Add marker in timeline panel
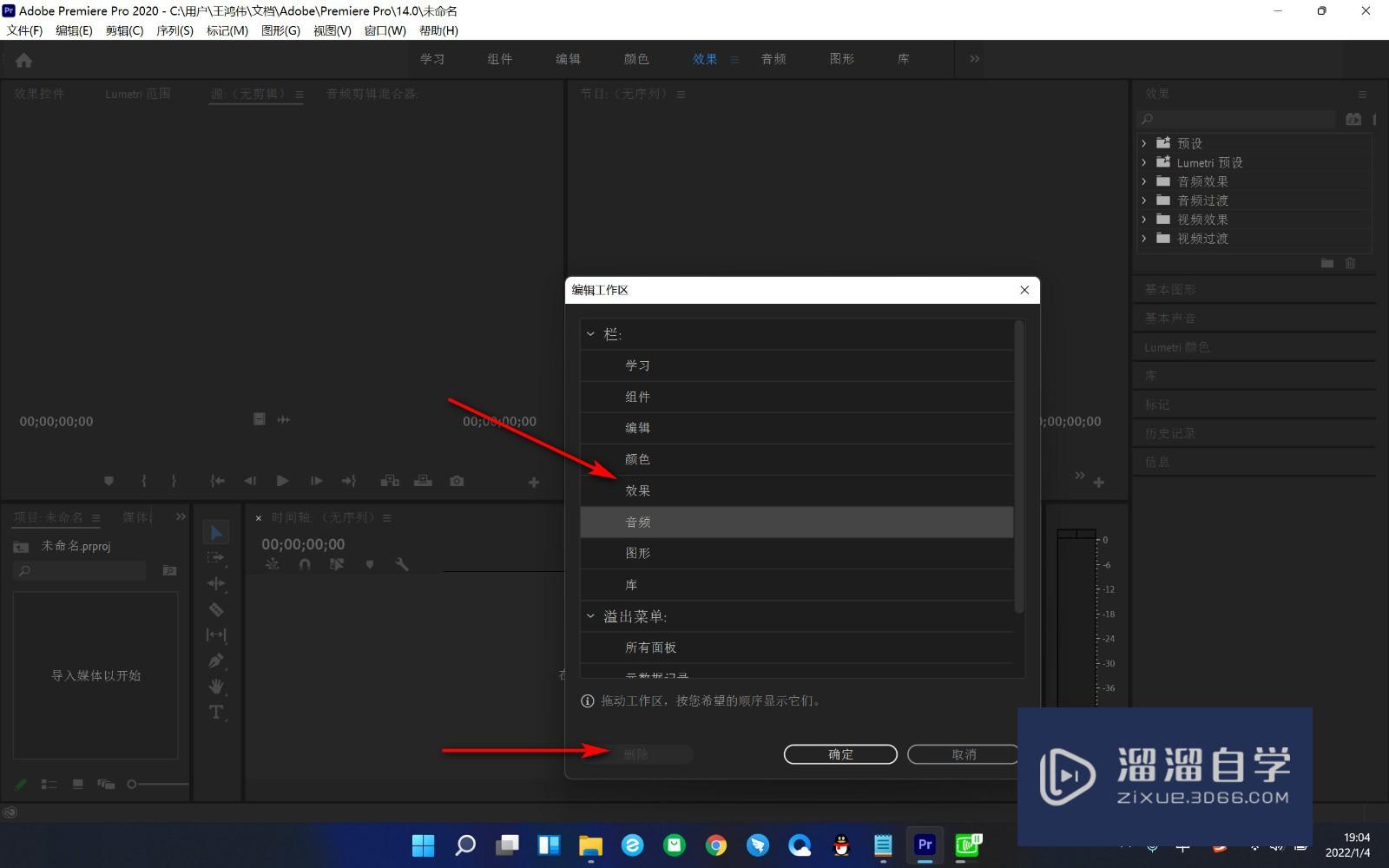1389x868 pixels. coord(370,564)
